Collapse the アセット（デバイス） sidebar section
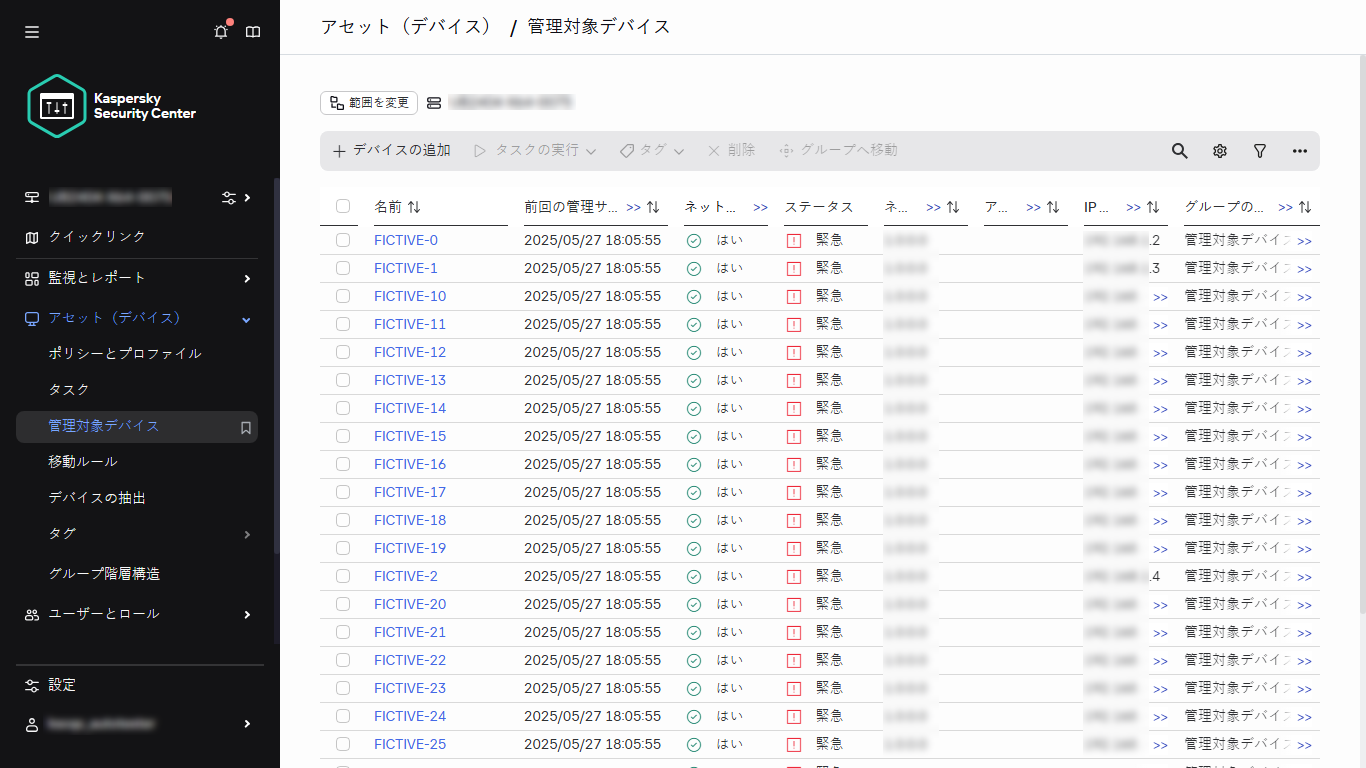The width and height of the screenshot is (1366, 768). point(244,318)
